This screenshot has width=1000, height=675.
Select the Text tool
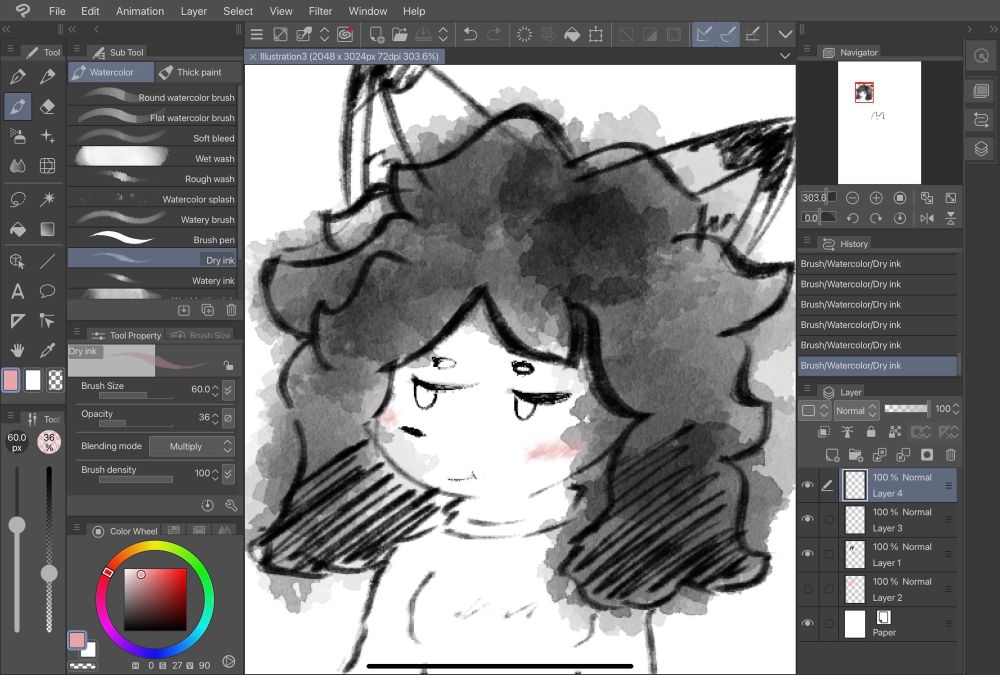(18, 291)
